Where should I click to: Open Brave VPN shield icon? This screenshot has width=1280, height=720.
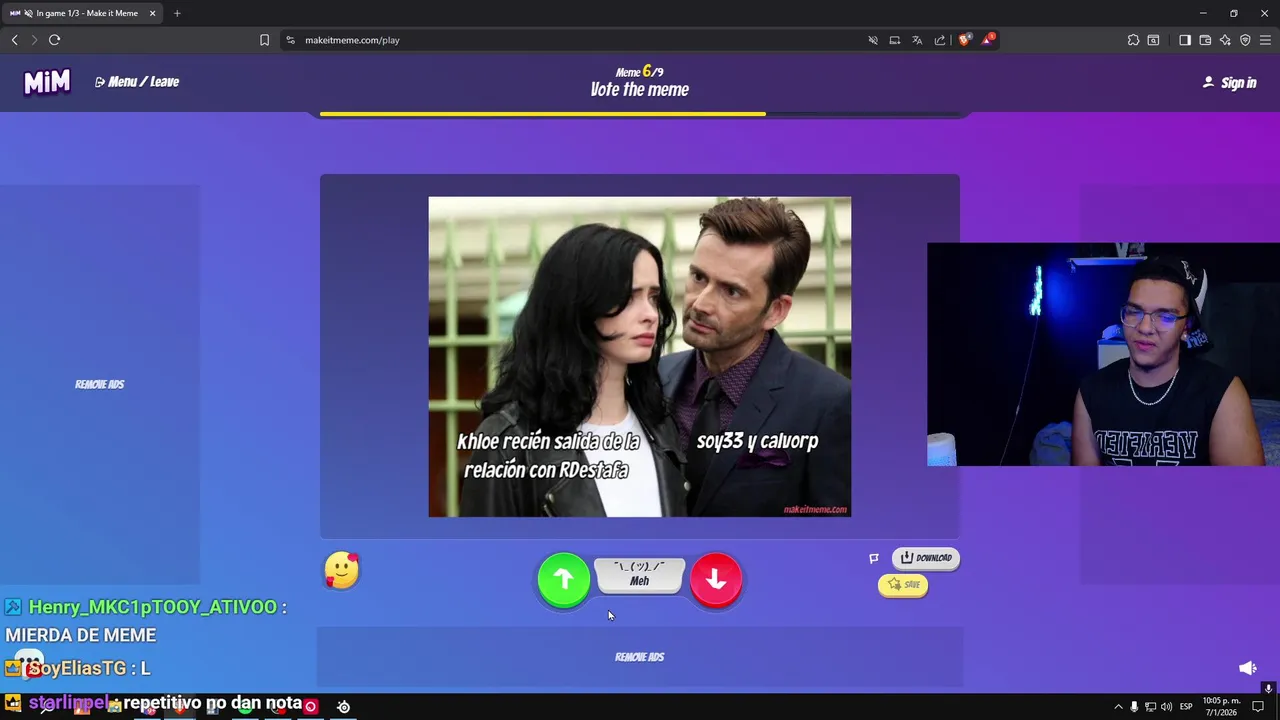[1245, 40]
